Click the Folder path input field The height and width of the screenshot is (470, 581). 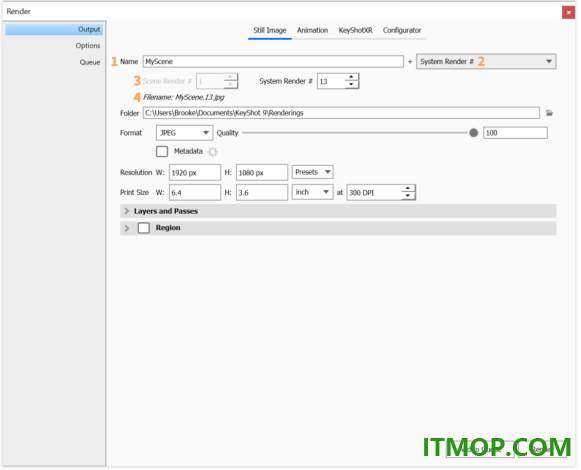pyautogui.click(x=341, y=113)
